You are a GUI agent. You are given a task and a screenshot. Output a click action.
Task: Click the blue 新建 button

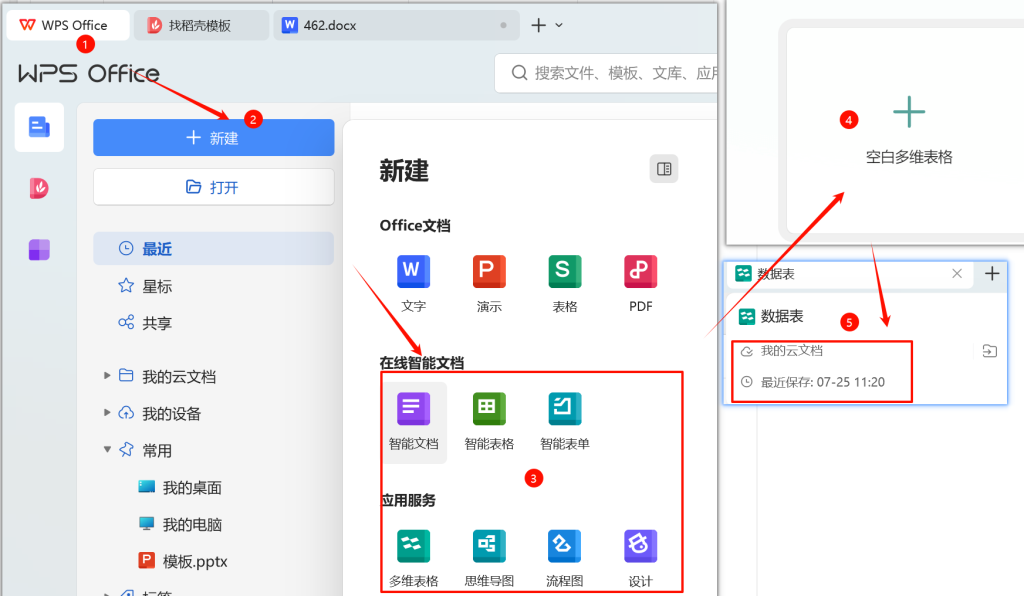click(x=214, y=138)
